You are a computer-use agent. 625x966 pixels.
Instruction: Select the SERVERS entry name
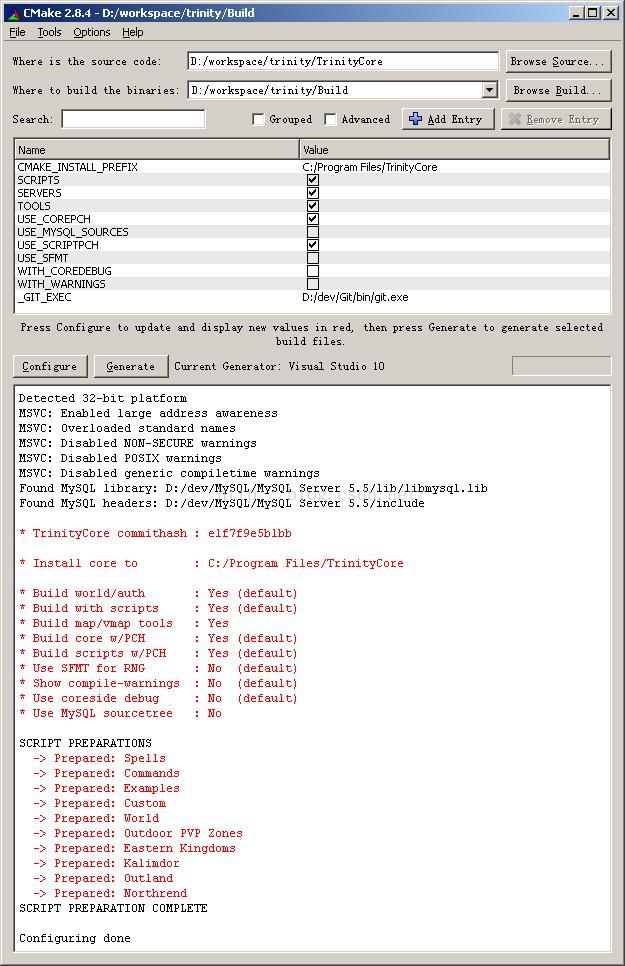pos(39,193)
